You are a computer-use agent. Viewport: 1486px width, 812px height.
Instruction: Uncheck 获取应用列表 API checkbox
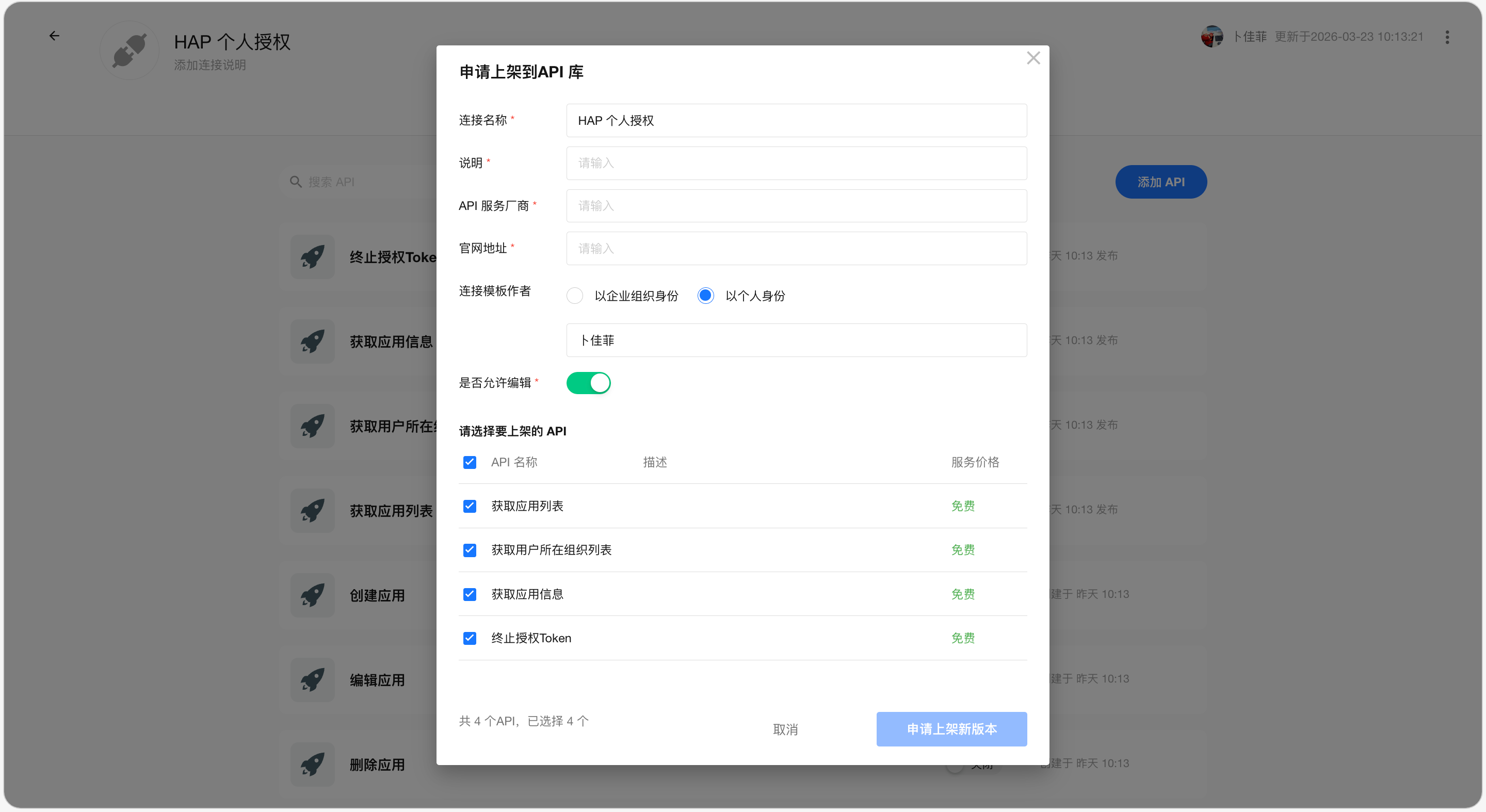(470, 507)
